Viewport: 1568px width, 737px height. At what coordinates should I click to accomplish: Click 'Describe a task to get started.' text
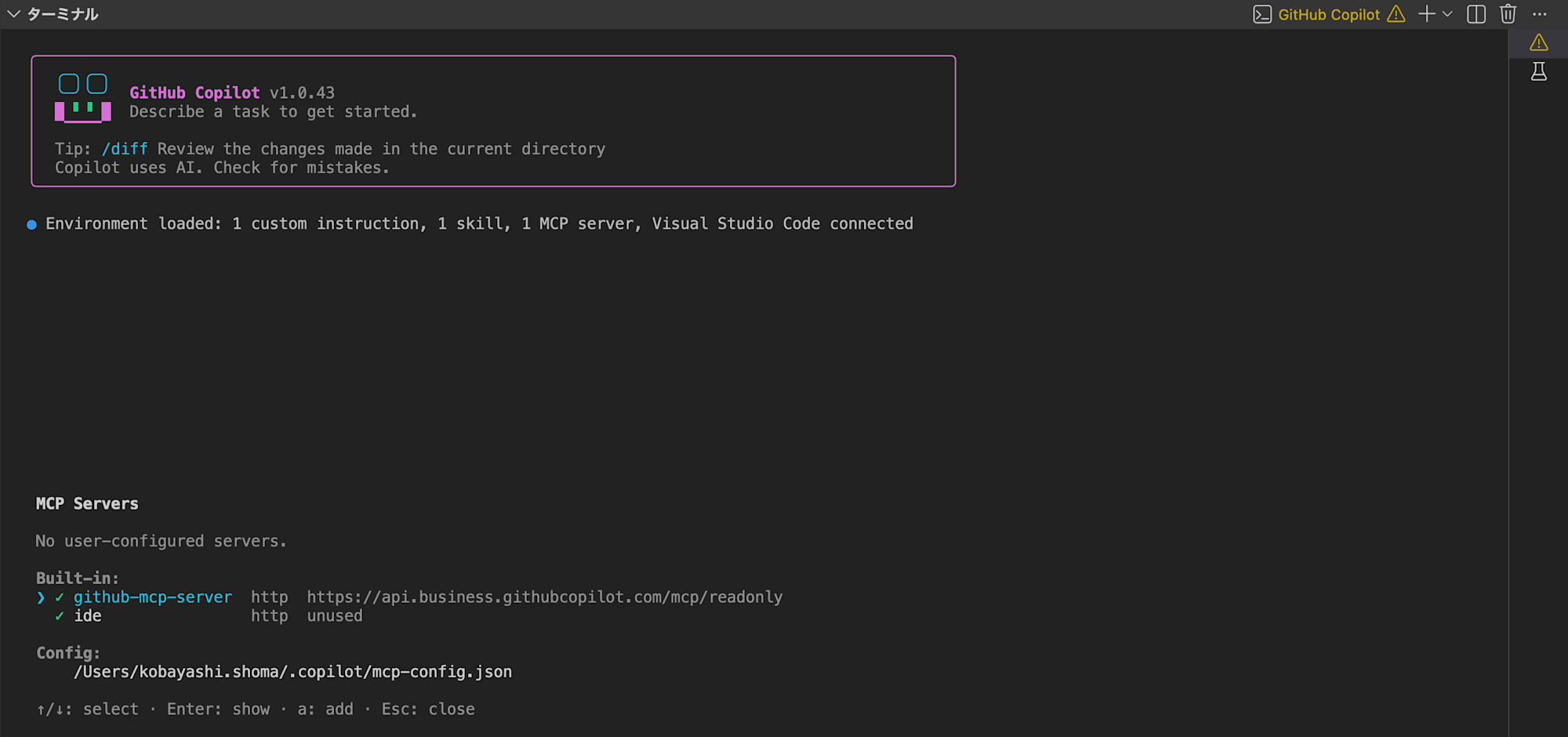click(274, 111)
